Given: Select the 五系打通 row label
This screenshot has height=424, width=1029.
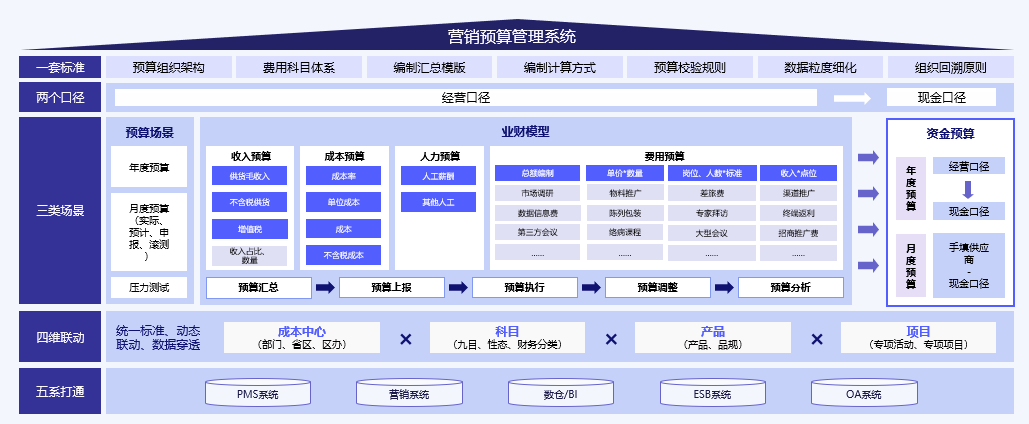Looking at the screenshot, I should (60, 392).
